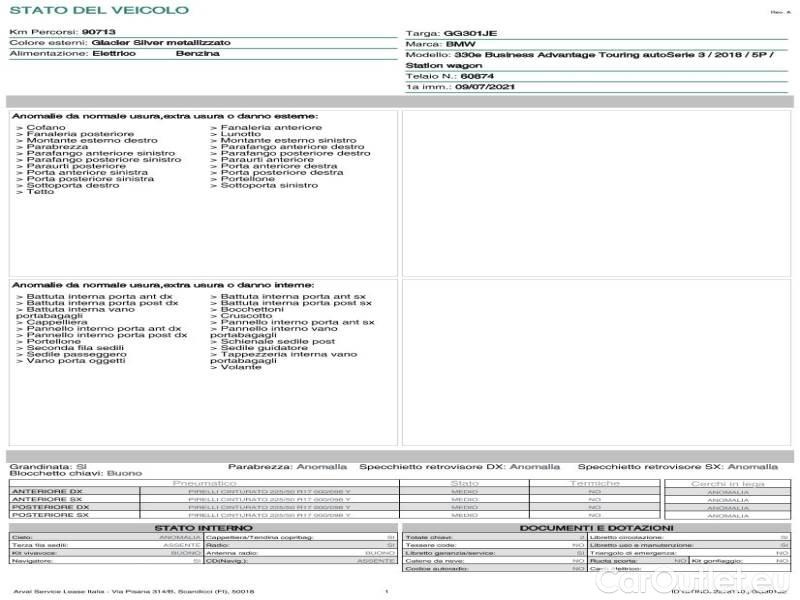The height and width of the screenshot is (600, 800).
Task: Click Specchietto retrovisore DX: Anomalia
Action: [x=459, y=467]
